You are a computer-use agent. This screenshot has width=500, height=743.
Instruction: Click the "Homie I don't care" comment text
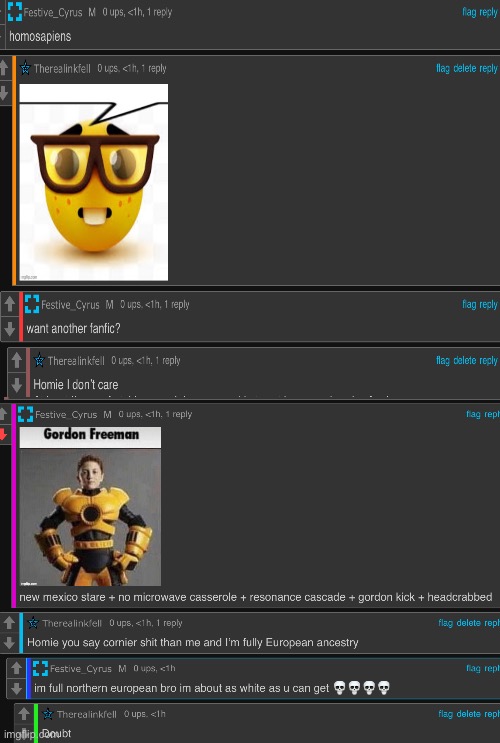[75, 384]
